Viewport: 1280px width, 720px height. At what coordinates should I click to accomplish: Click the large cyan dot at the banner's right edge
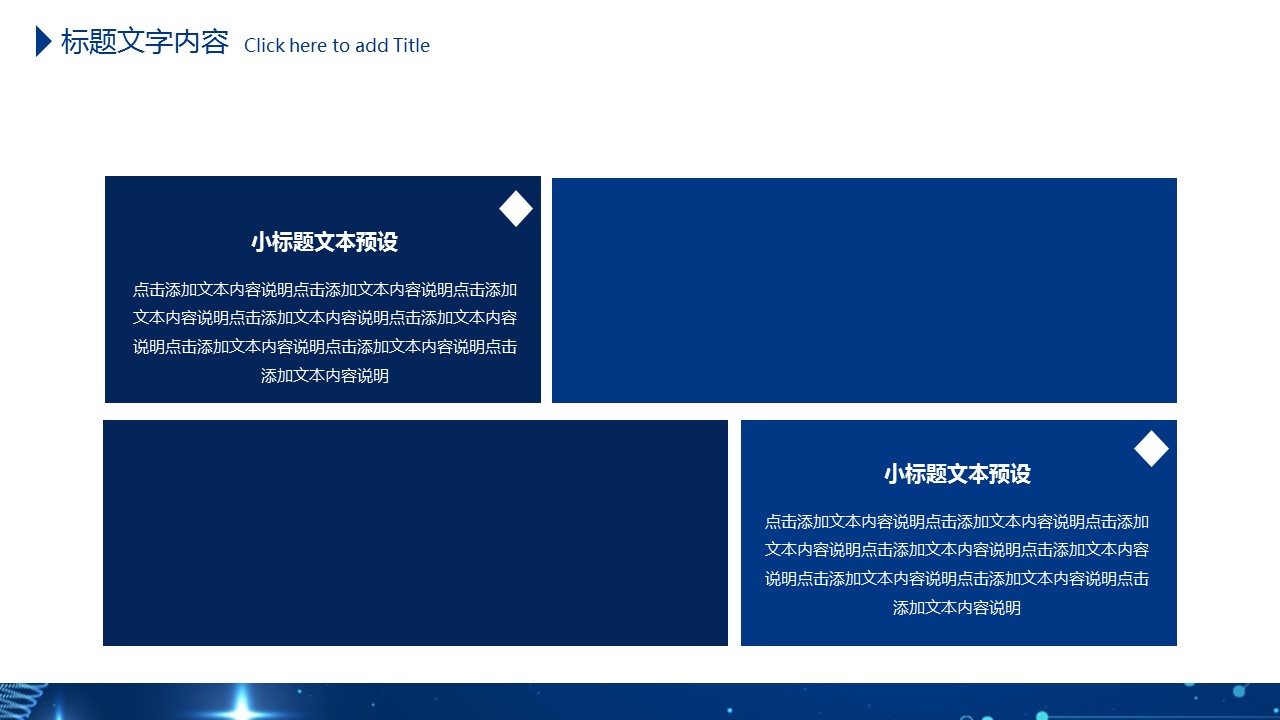(1240, 691)
